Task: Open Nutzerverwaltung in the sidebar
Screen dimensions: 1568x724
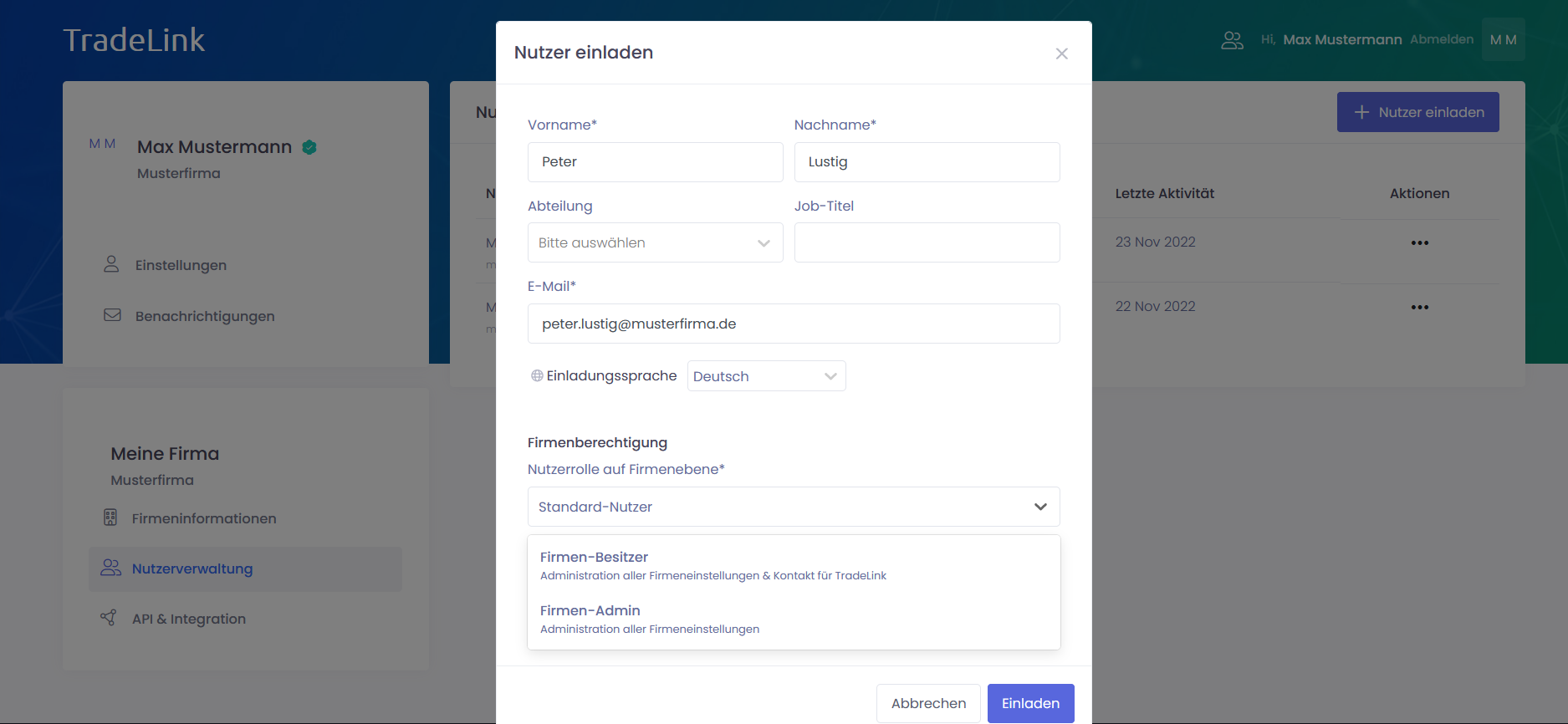Action: point(192,568)
